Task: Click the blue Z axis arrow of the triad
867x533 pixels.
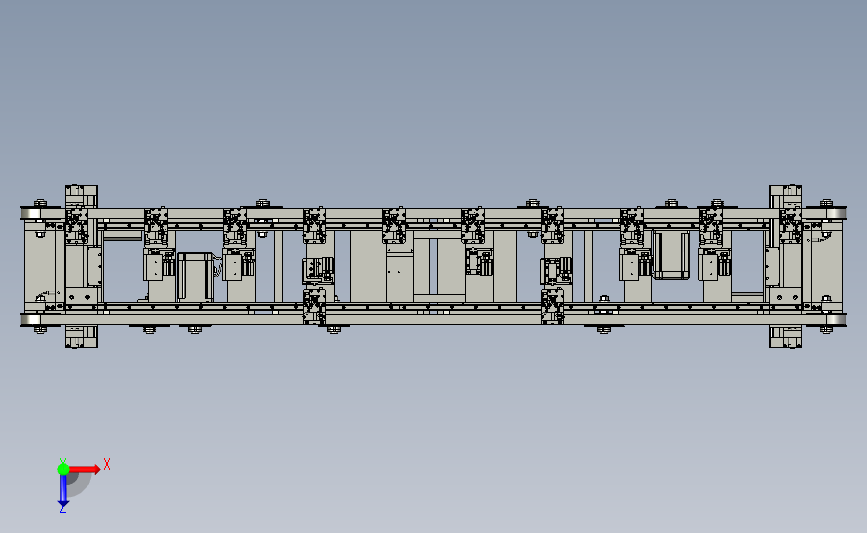Action: pyautogui.click(x=63, y=491)
